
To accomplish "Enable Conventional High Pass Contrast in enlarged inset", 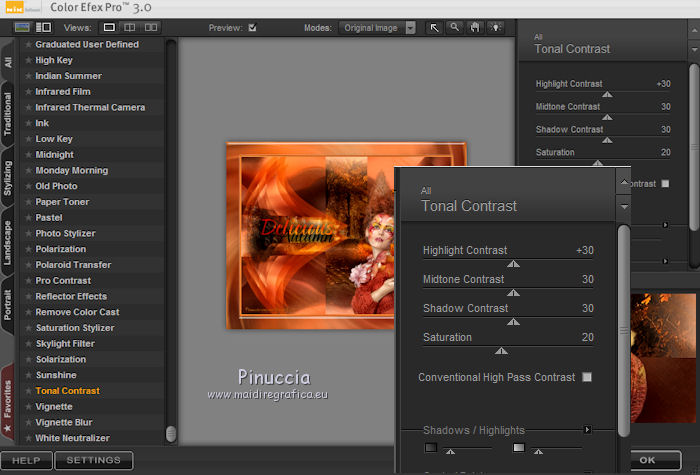I will 587,377.
